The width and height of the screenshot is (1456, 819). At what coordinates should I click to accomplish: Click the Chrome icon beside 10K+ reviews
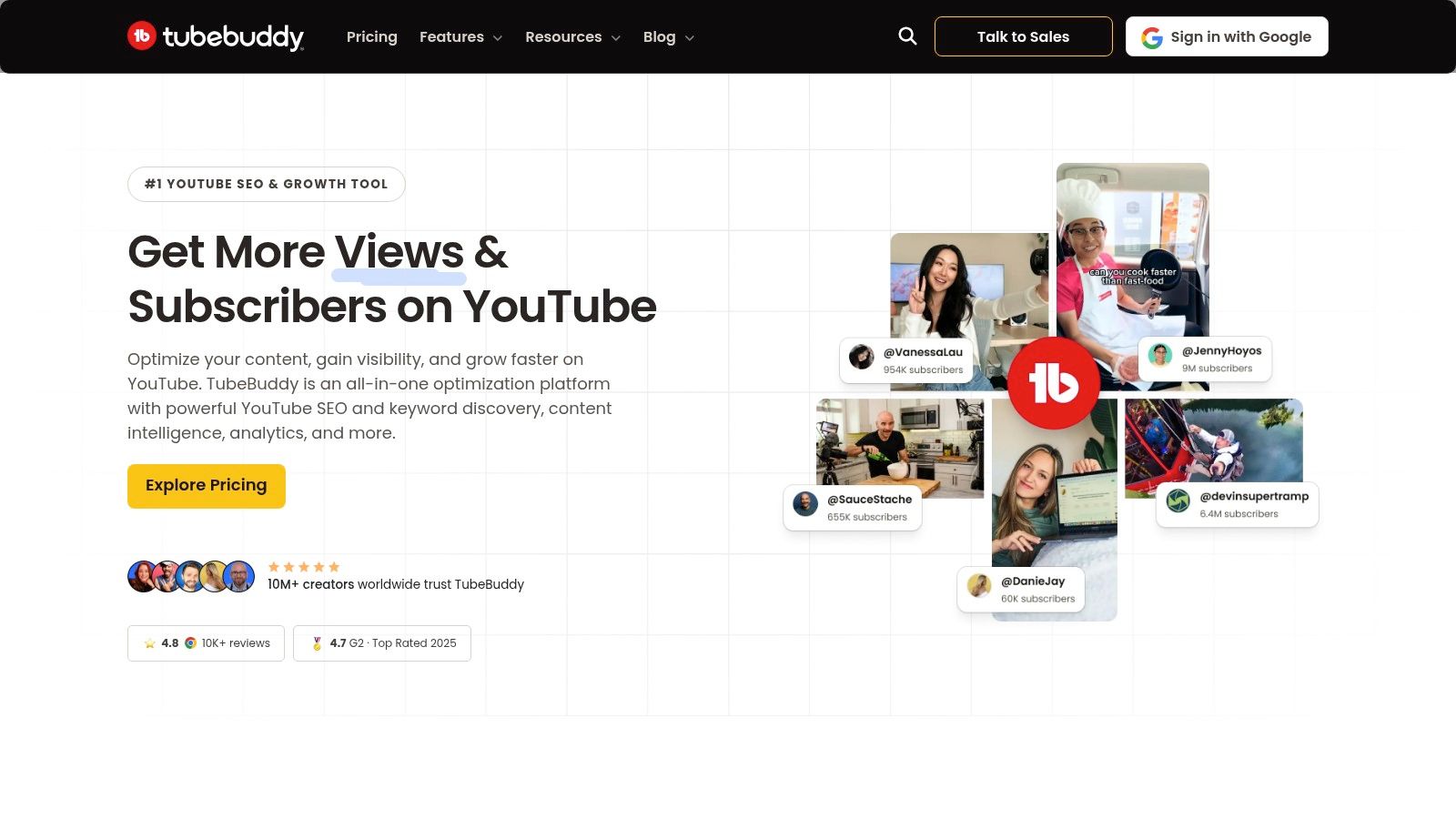tap(190, 642)
